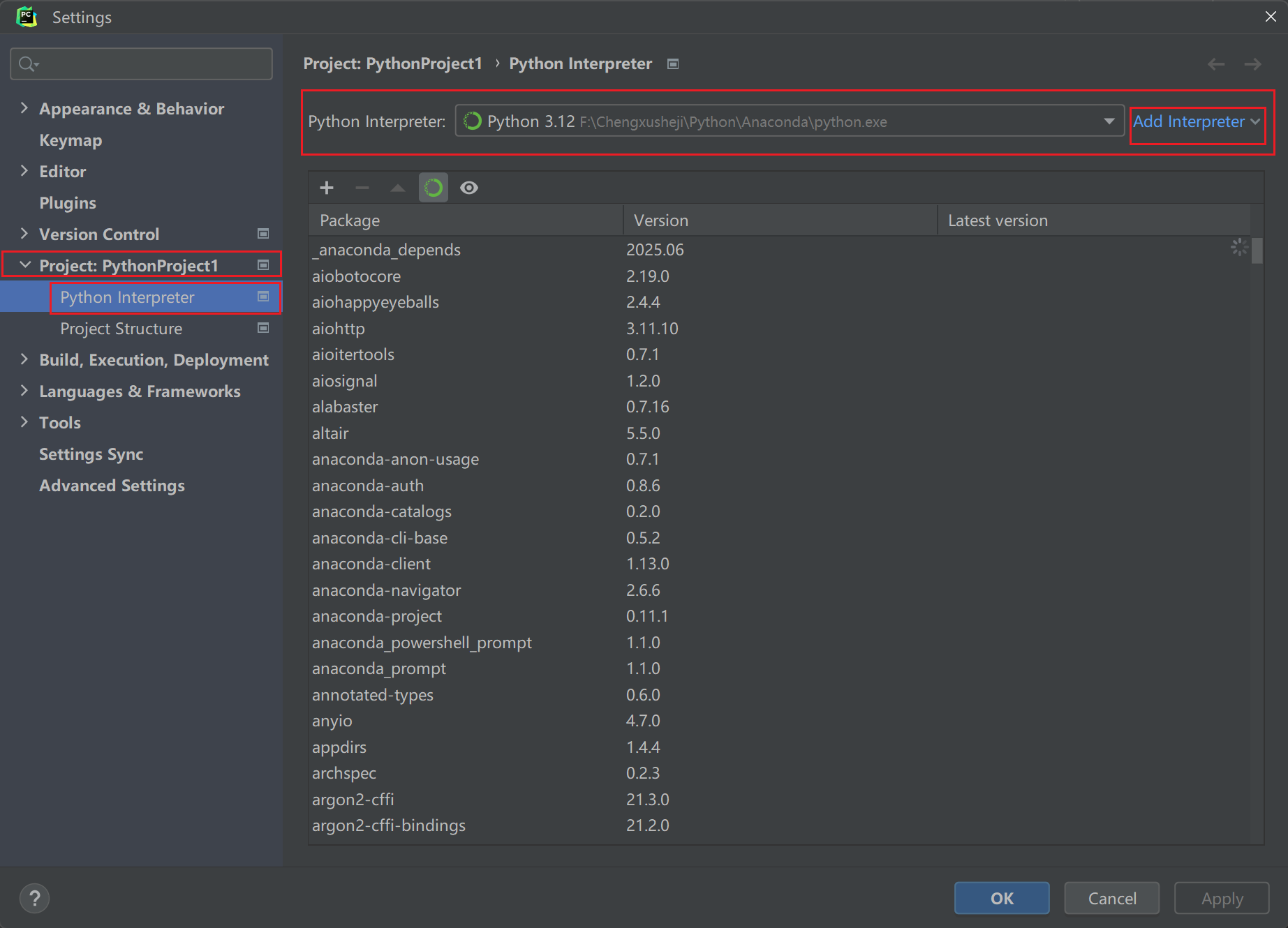Close the Settings dialog

pyautogui.click(x=1271, y=17)
